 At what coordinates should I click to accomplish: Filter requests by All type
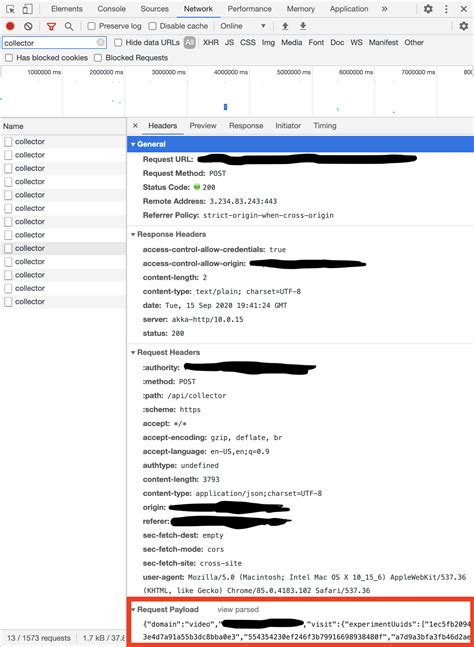pos(189,43)
